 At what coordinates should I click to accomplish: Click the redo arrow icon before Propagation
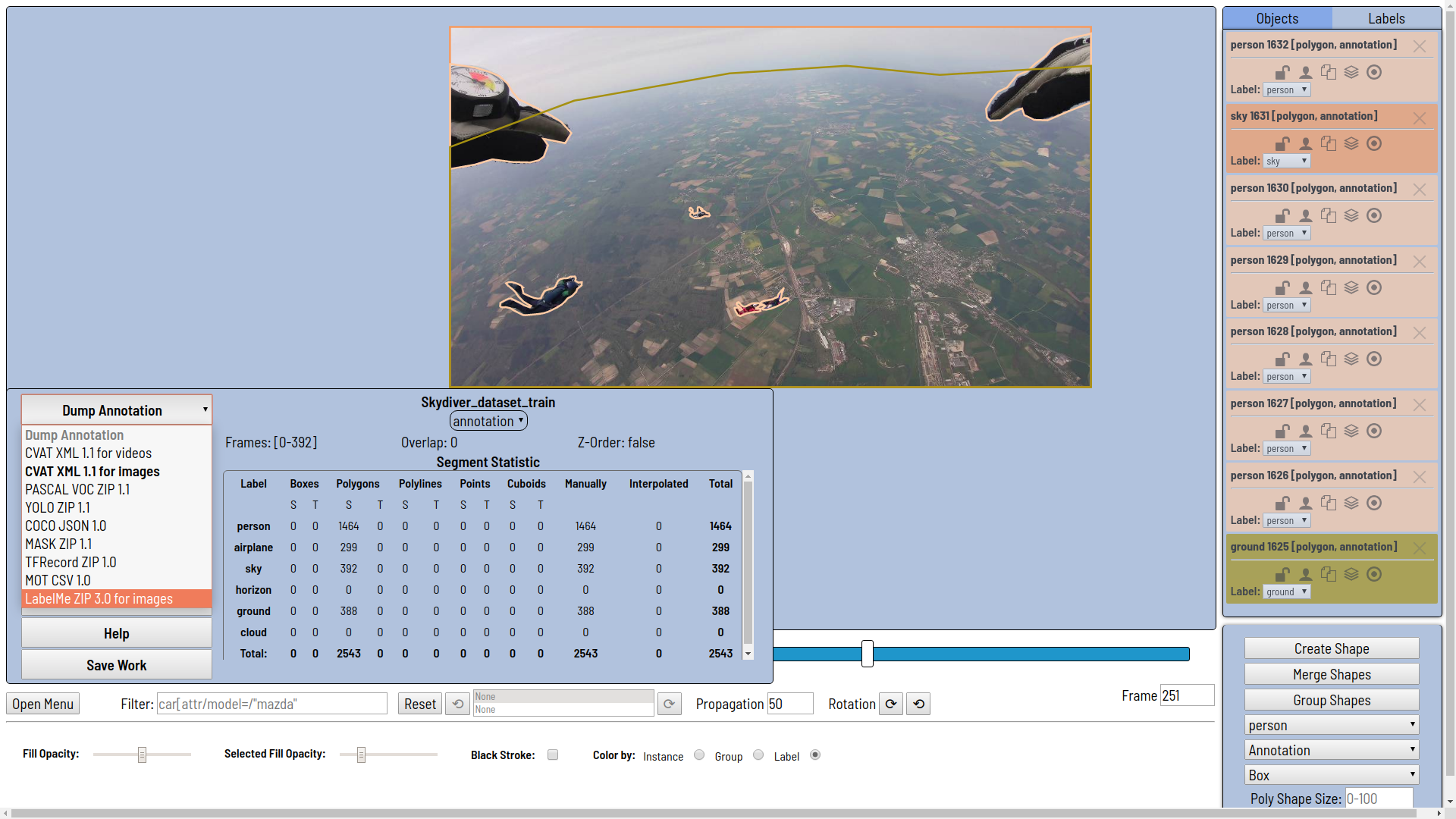point(669,704)
